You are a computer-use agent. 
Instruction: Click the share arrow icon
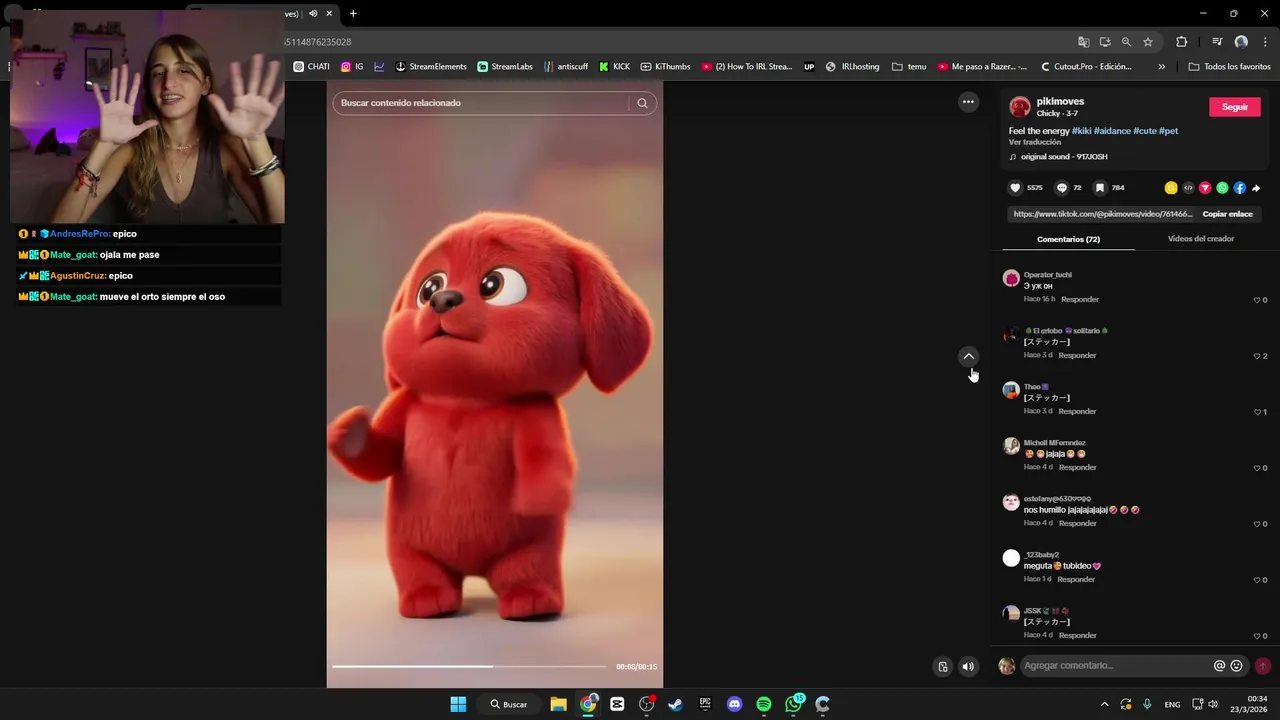[1256, 188]
